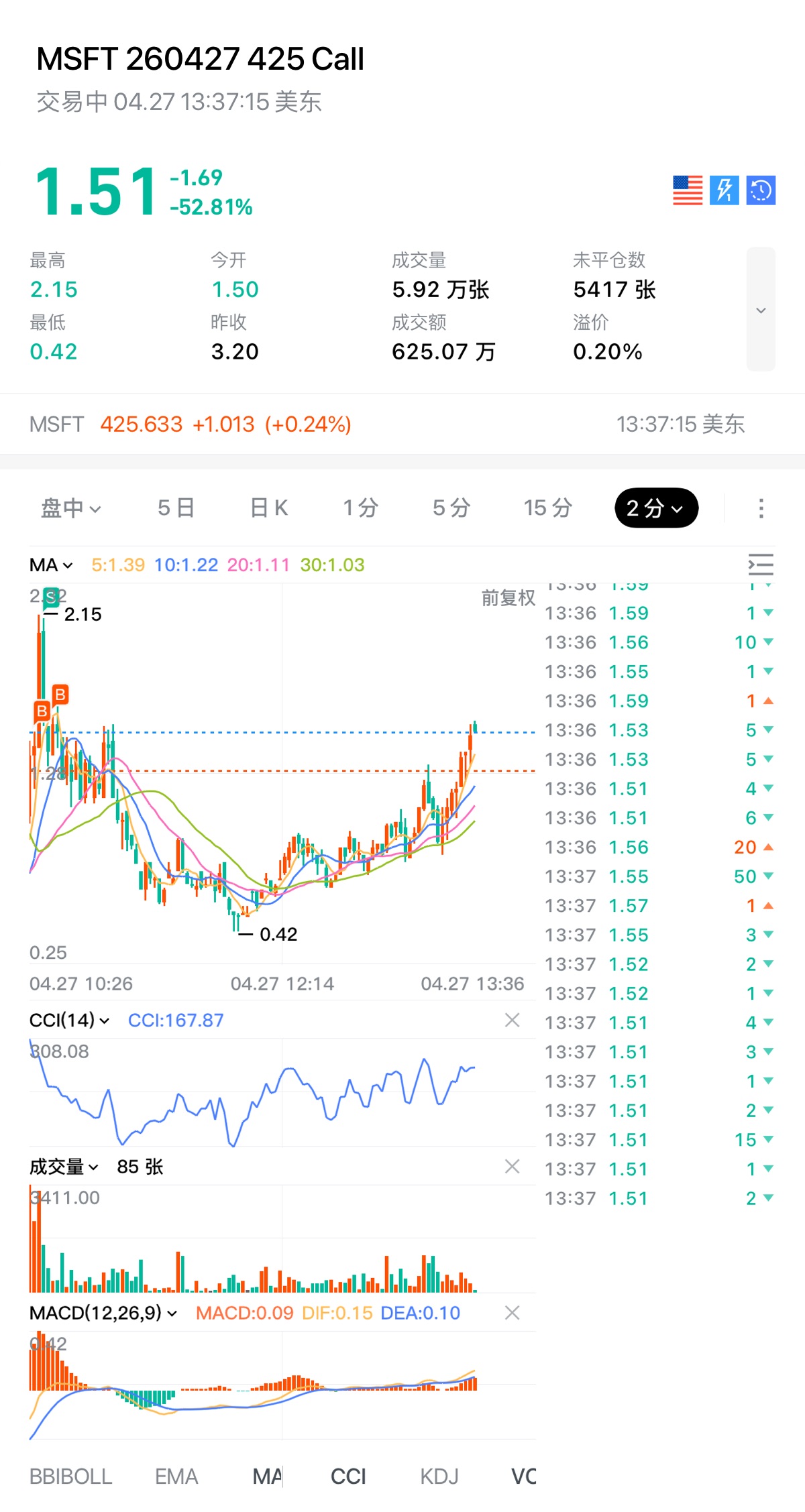Tap the 最低 0.42 value
This screenshot has height=1512, width=805.
pos(54,351)
